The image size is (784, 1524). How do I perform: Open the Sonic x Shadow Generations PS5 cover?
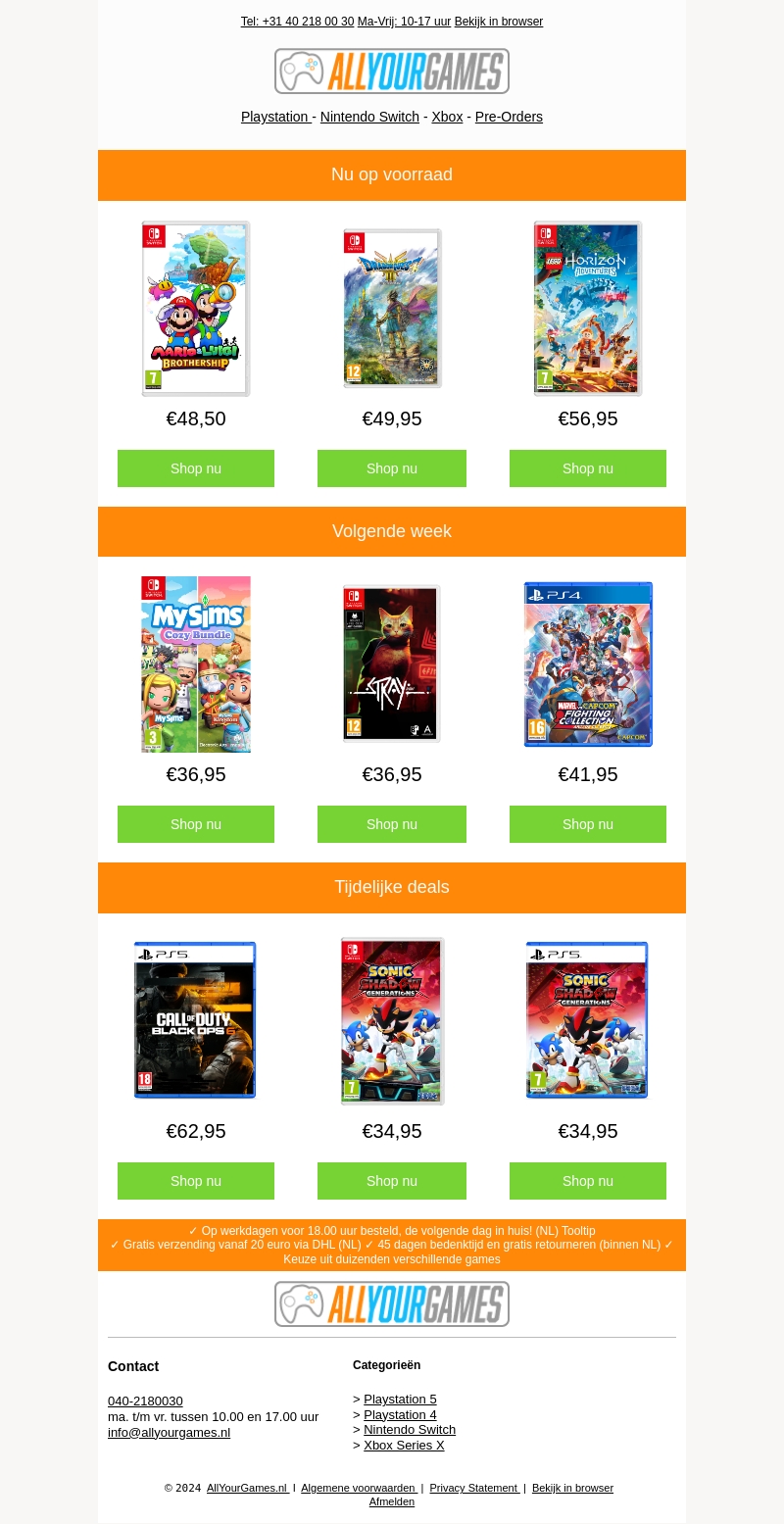point(587,1020)
